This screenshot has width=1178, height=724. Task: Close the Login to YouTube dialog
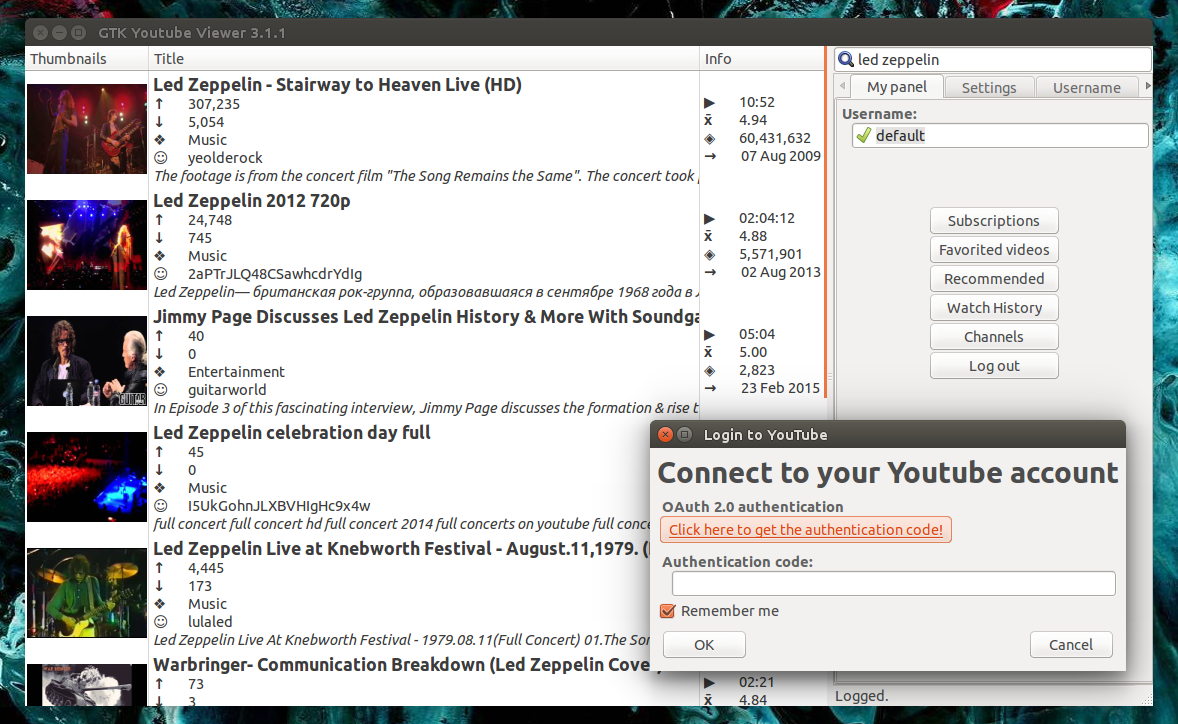pyautogui.click(x=665, y=434)
